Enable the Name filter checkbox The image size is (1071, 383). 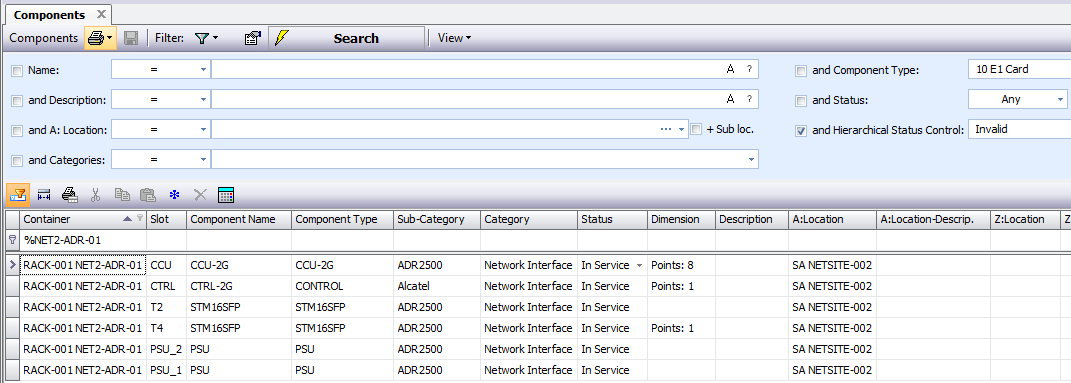point(17,70)
